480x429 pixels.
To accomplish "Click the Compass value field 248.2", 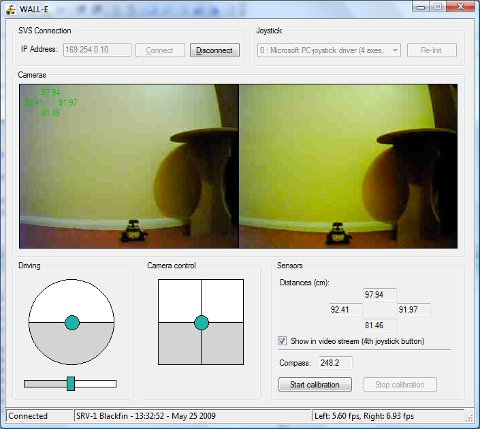I will point(335,363).
